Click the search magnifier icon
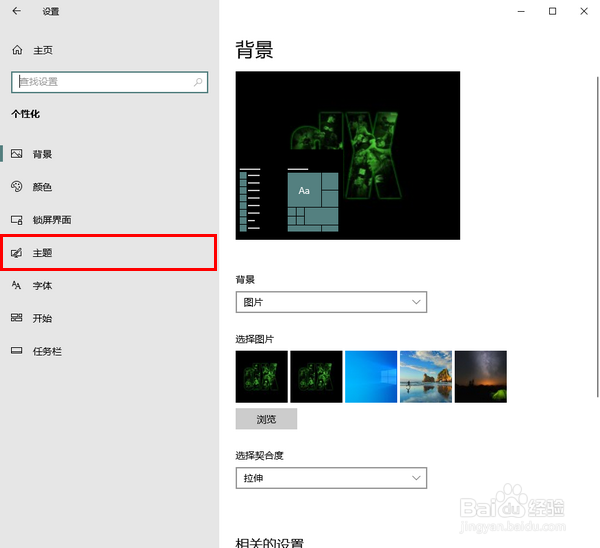The image size is (600, 548). click(198, 82)
